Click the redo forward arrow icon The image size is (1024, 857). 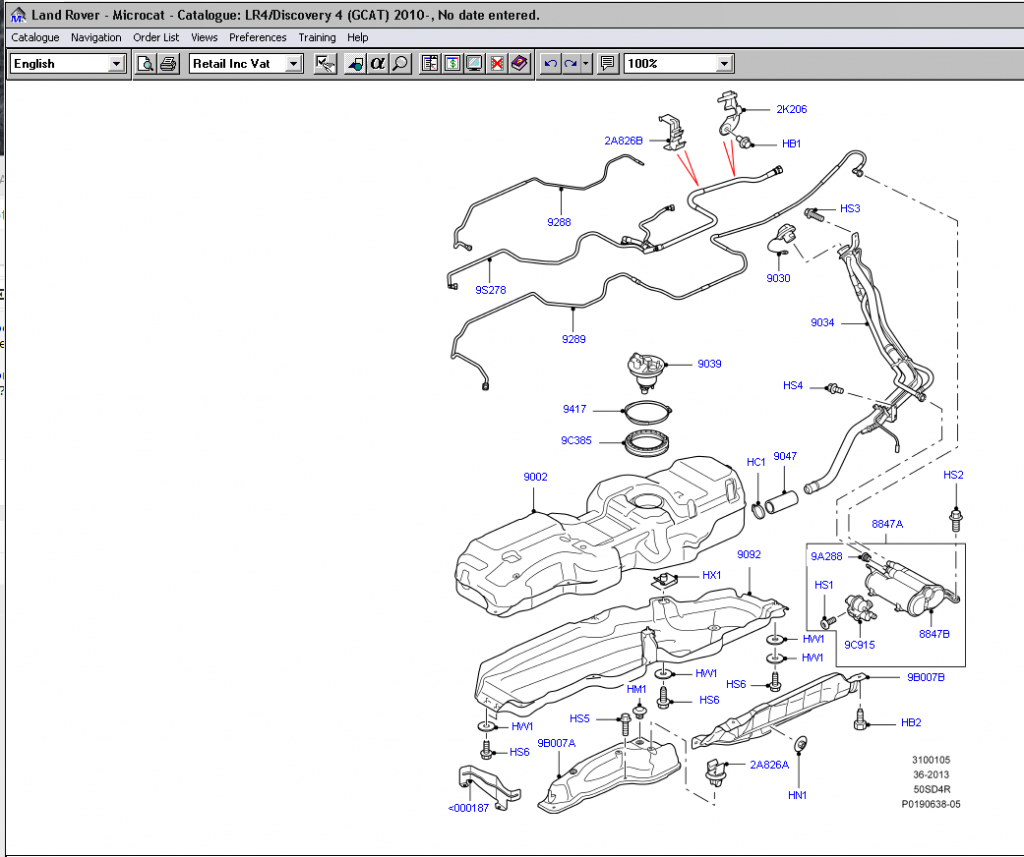[x=571, y=63]
